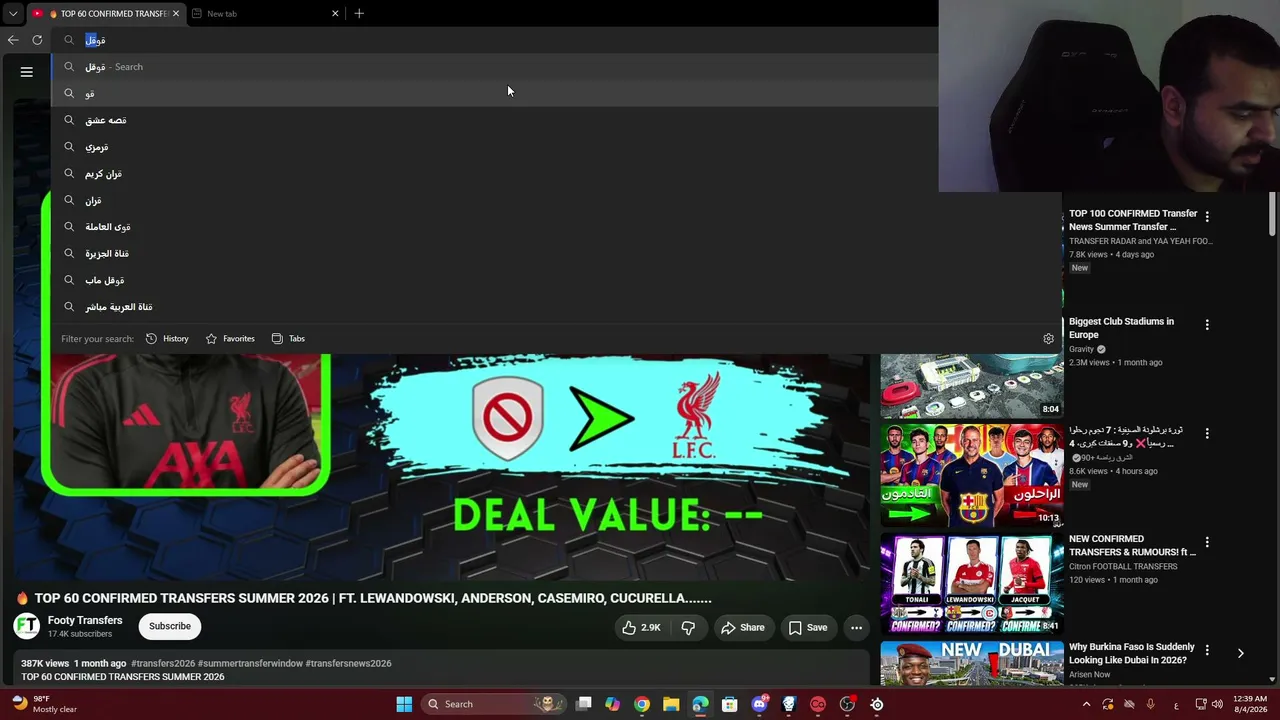Image resolution: width=1280 pixels, height=720 pixels.
Task: Pick the 'قصه عشق' suggestion
Action: click(556, 120)
